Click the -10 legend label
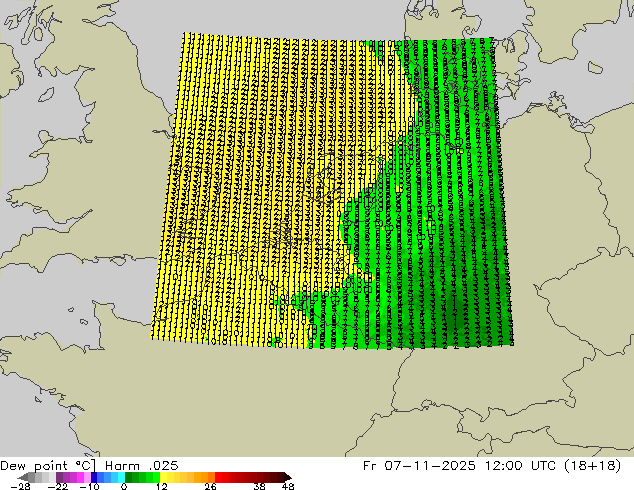This screenshot has width=634, height=490. (90, 486)
